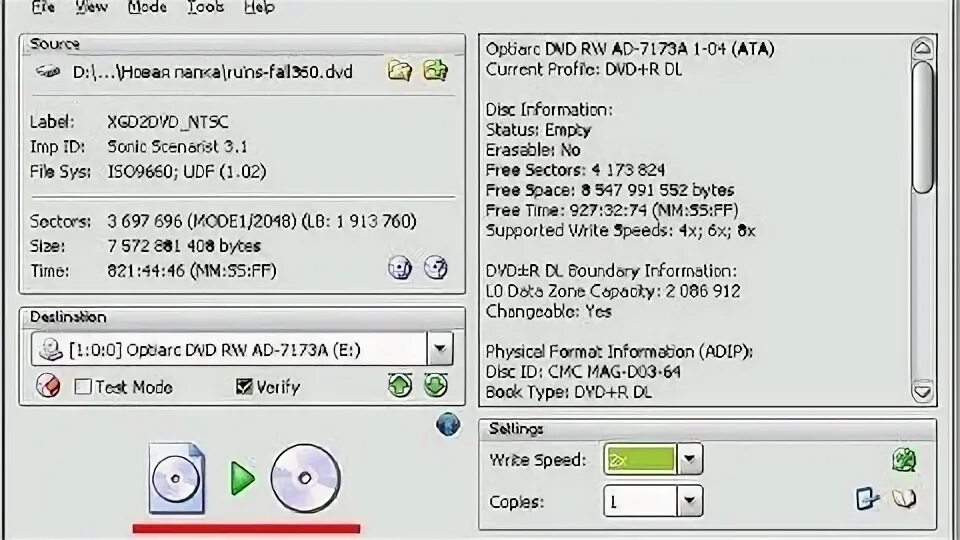Click the large Write image-to-disc button
960x540 pixels.
(x=245, y=478)
